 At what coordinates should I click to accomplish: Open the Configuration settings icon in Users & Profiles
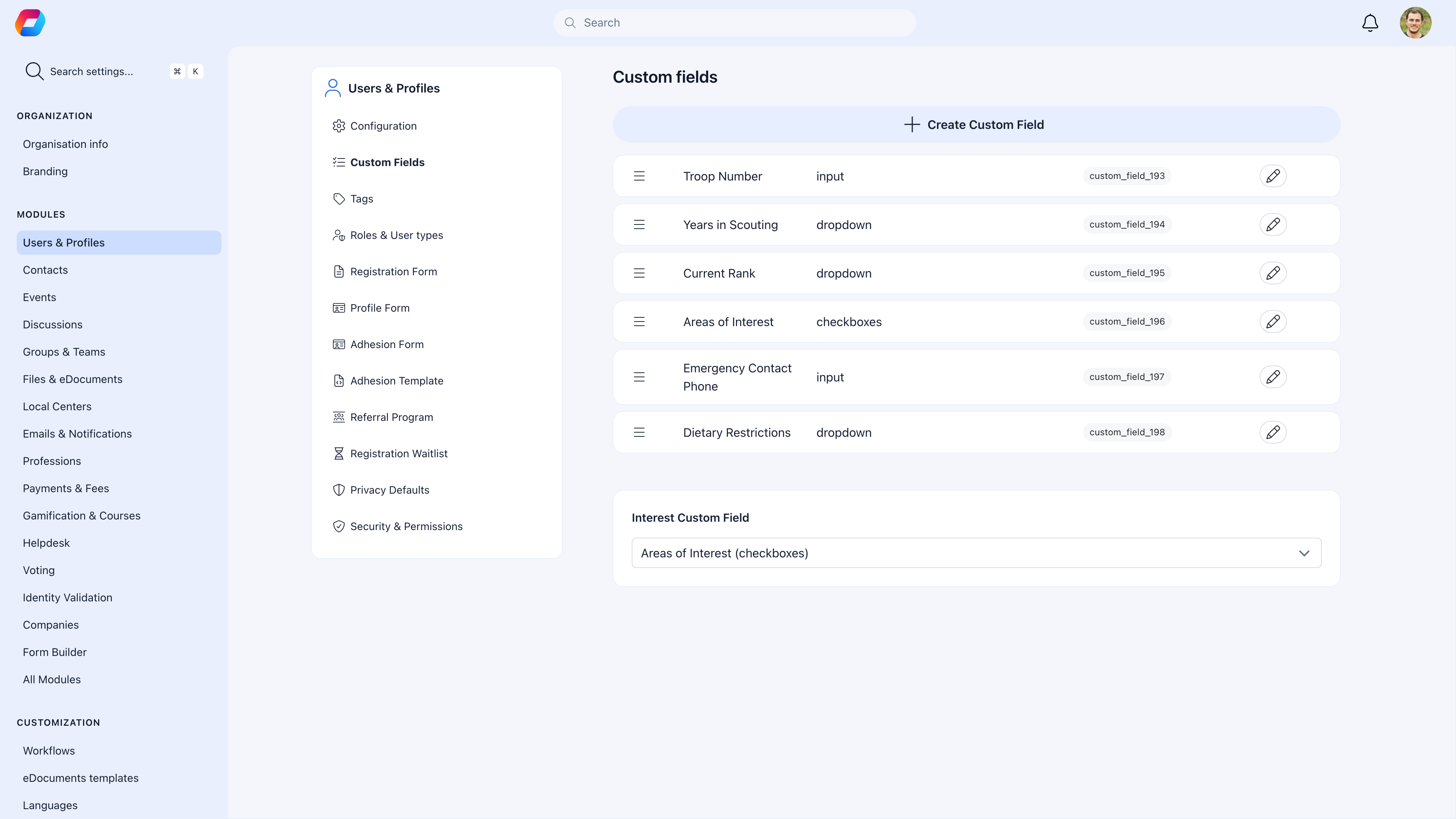[x=339, y=126]
